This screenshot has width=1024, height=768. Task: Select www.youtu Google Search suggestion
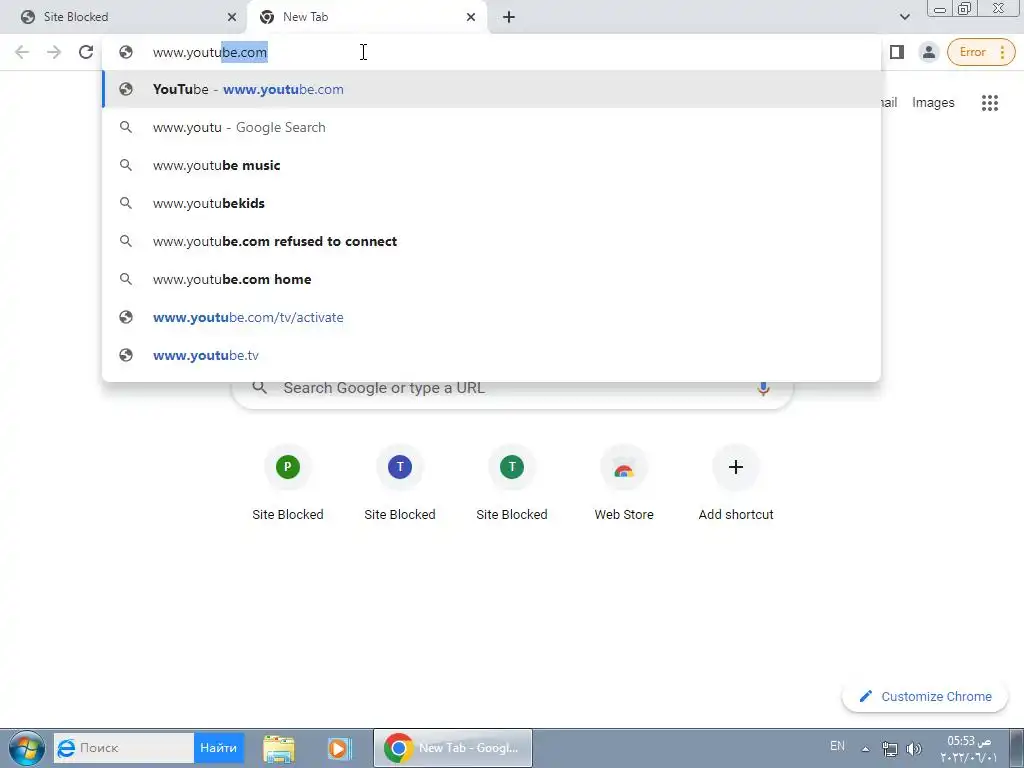[x=491, y=127]
